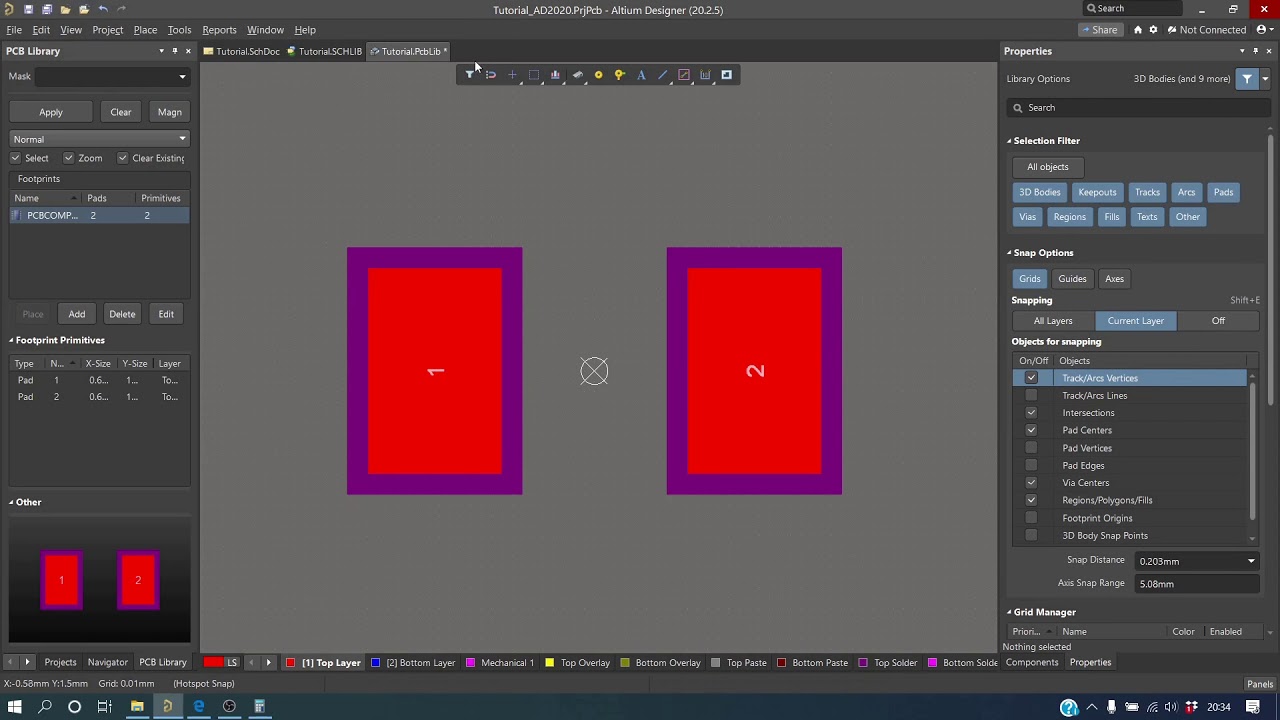Select the Place Via tool icon
The width and height of the screenshot is (1280, 720).
[x=620, y=75]
